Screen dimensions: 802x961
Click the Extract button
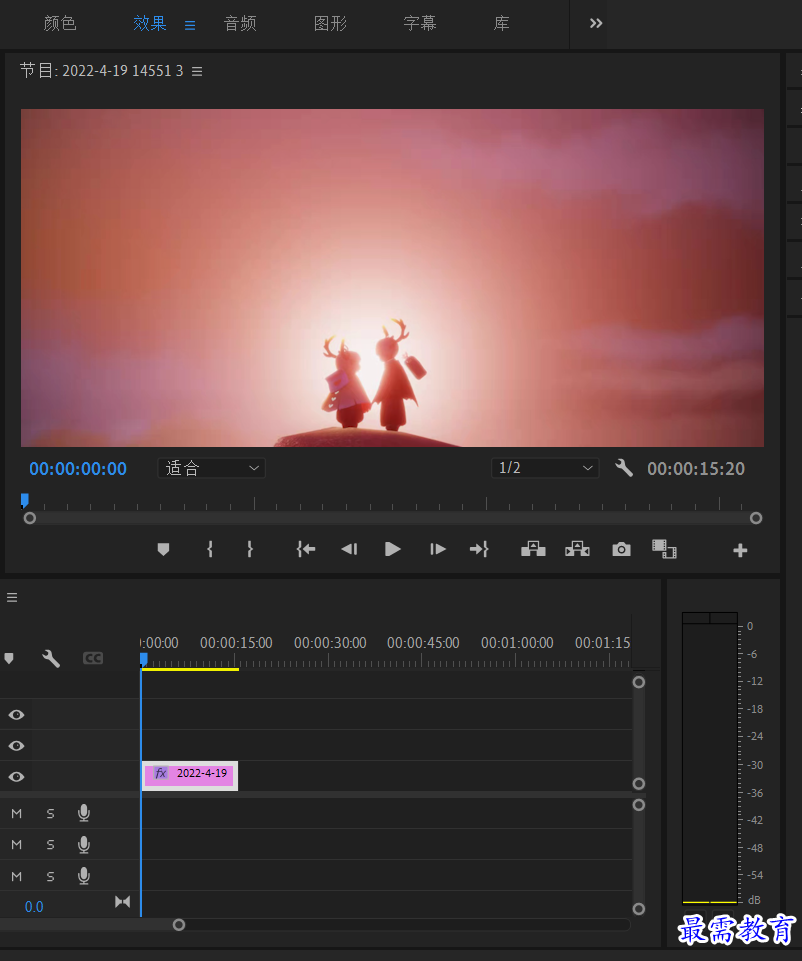tap(577, 549)
